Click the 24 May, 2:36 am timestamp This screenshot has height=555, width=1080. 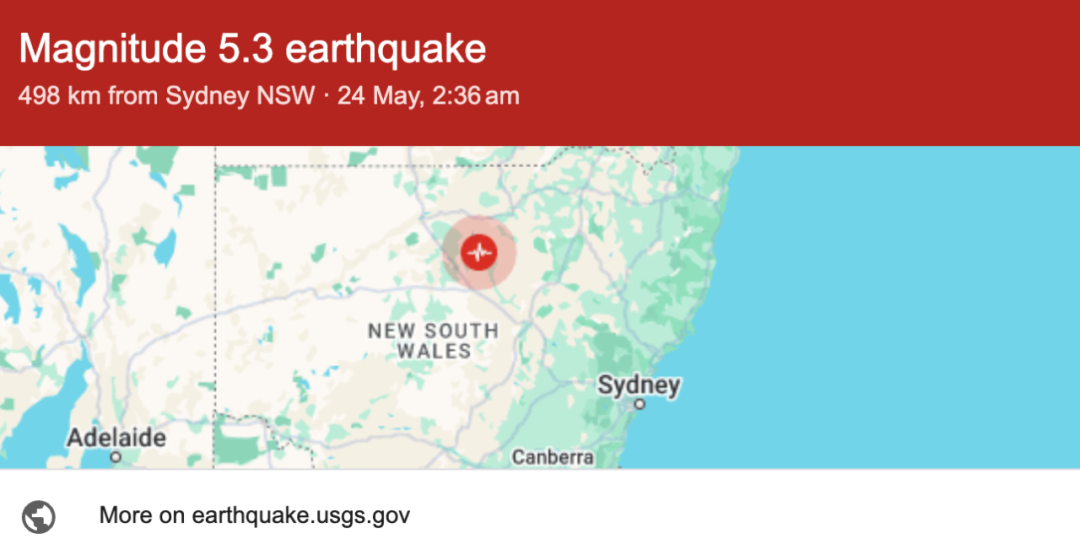point(428,96)
